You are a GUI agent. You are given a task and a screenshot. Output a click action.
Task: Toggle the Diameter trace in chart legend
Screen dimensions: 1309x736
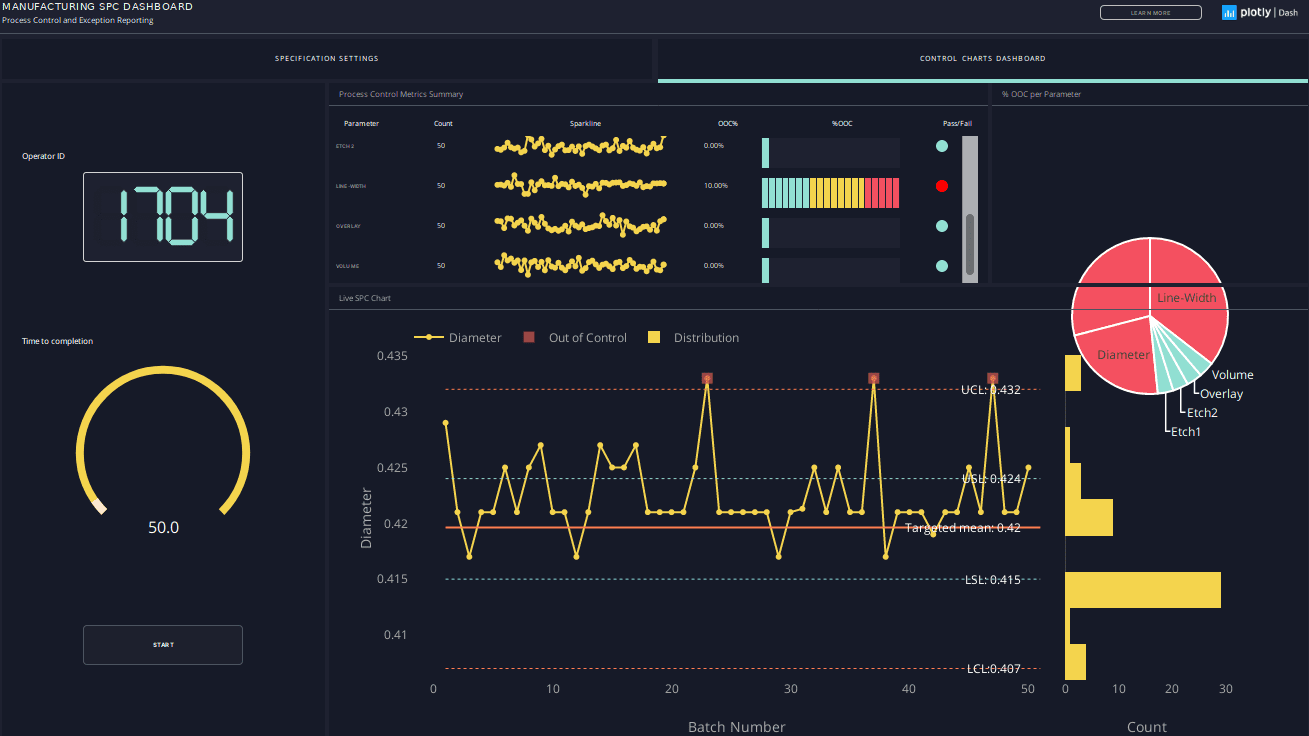click(459, 338)
